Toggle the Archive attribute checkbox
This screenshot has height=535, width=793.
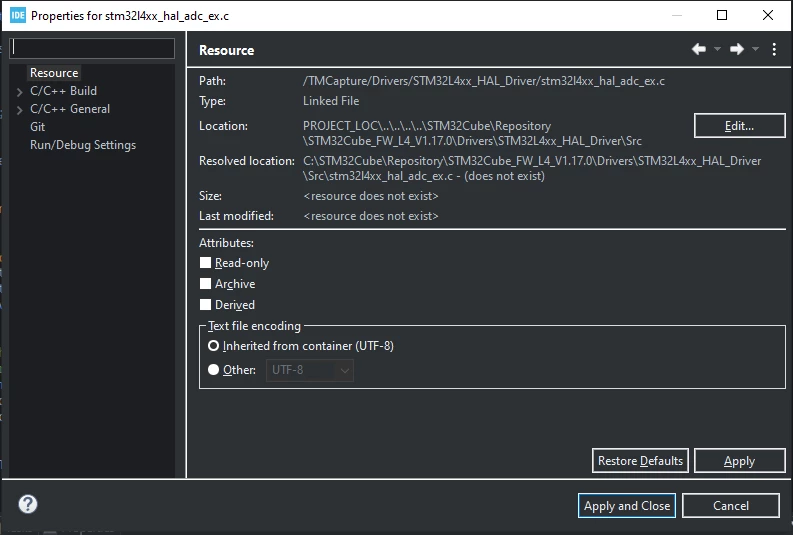coord(205,284)
